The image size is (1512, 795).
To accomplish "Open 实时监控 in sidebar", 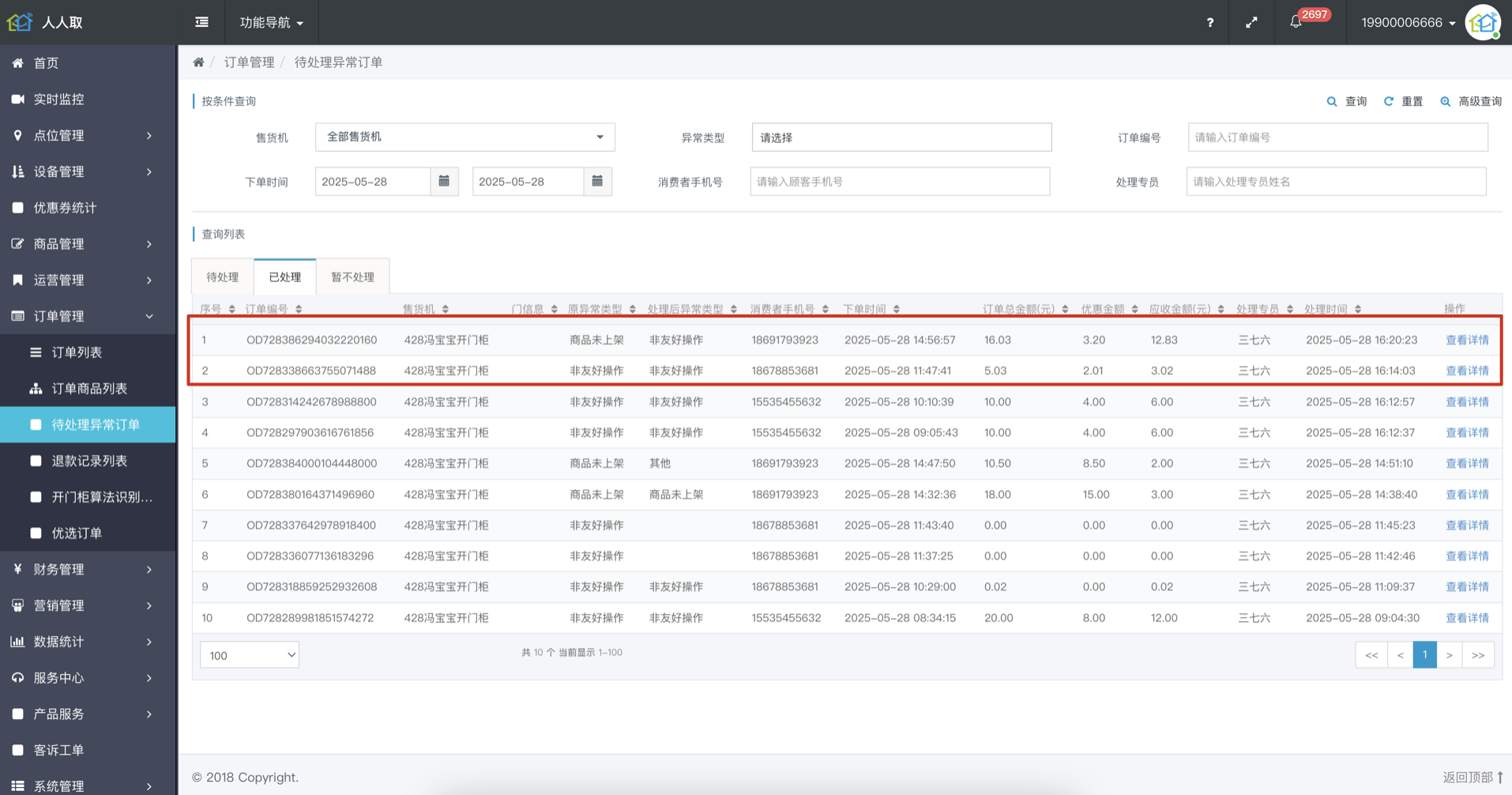I will tap(88, 100).
